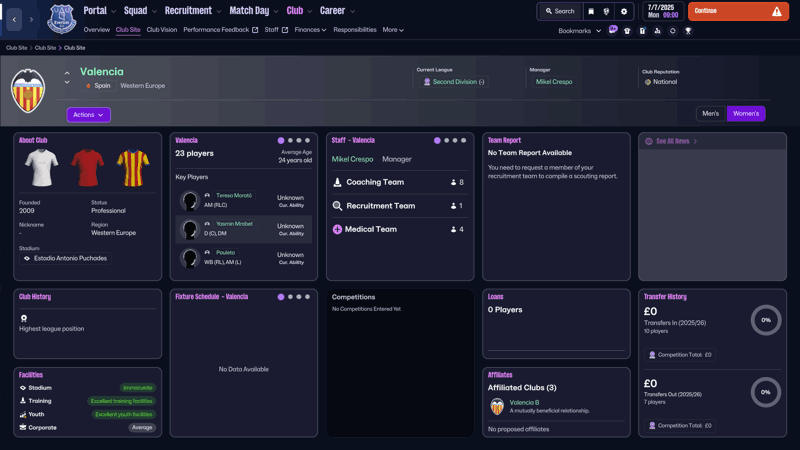Click the Second Division league icon
800x450 pixels.
tap(427, 82)
